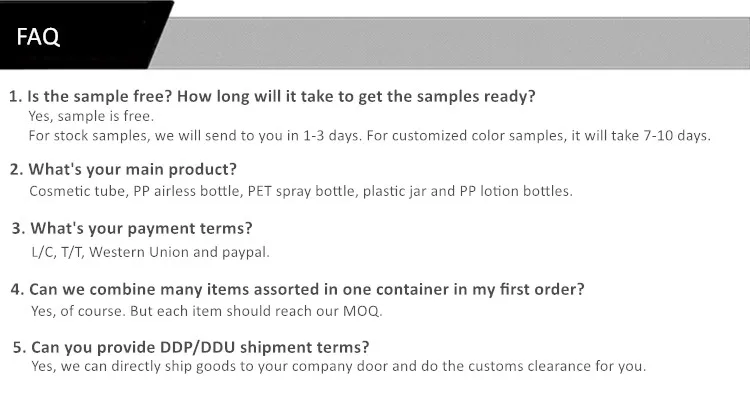Select question 2 'What's your main product?'

point(123,169)
